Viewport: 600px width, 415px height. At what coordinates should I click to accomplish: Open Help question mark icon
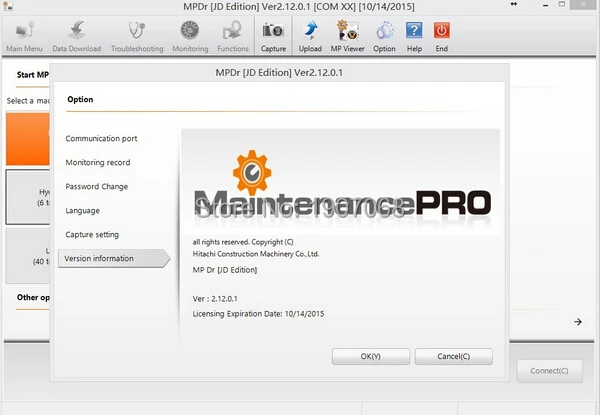(x=414, y=37)
